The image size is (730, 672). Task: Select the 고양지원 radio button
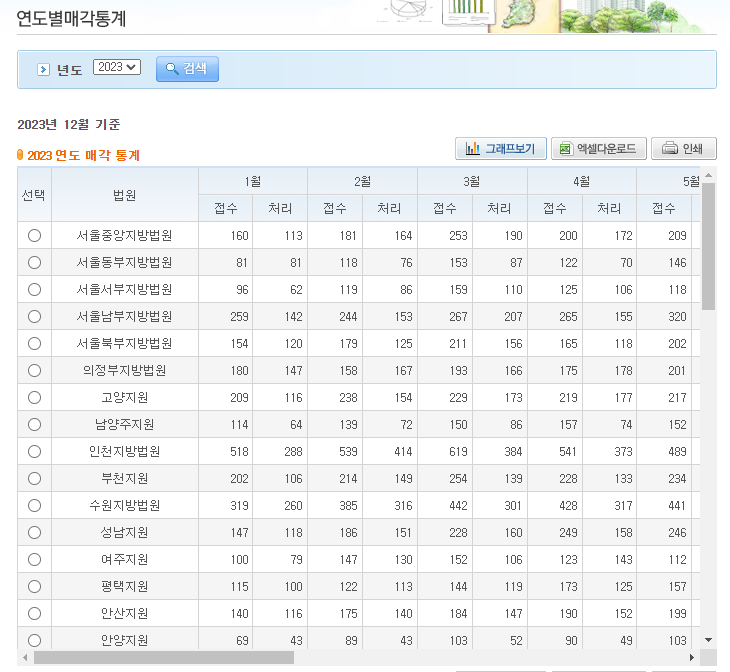34,398
